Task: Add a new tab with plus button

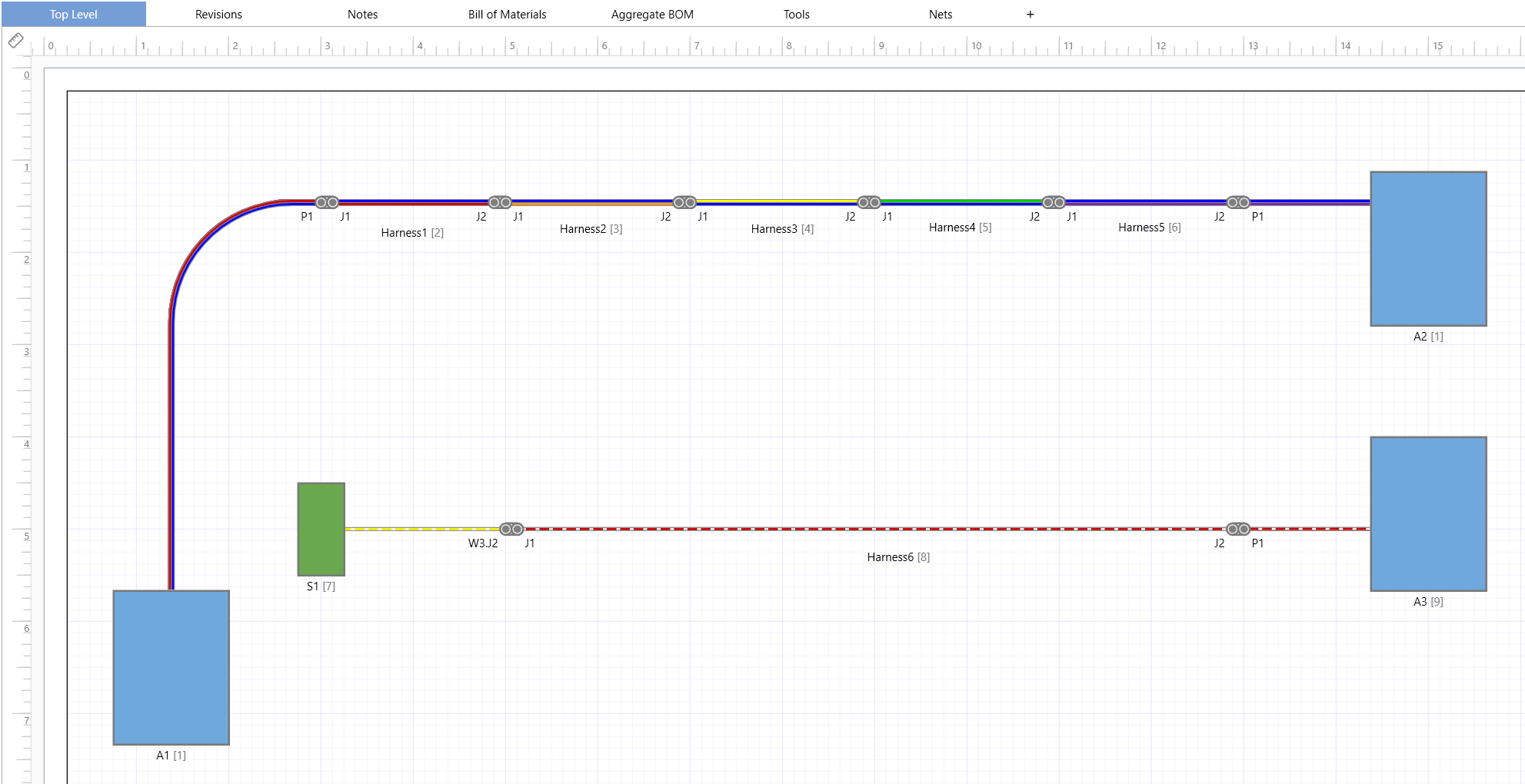Action: 1030,14
